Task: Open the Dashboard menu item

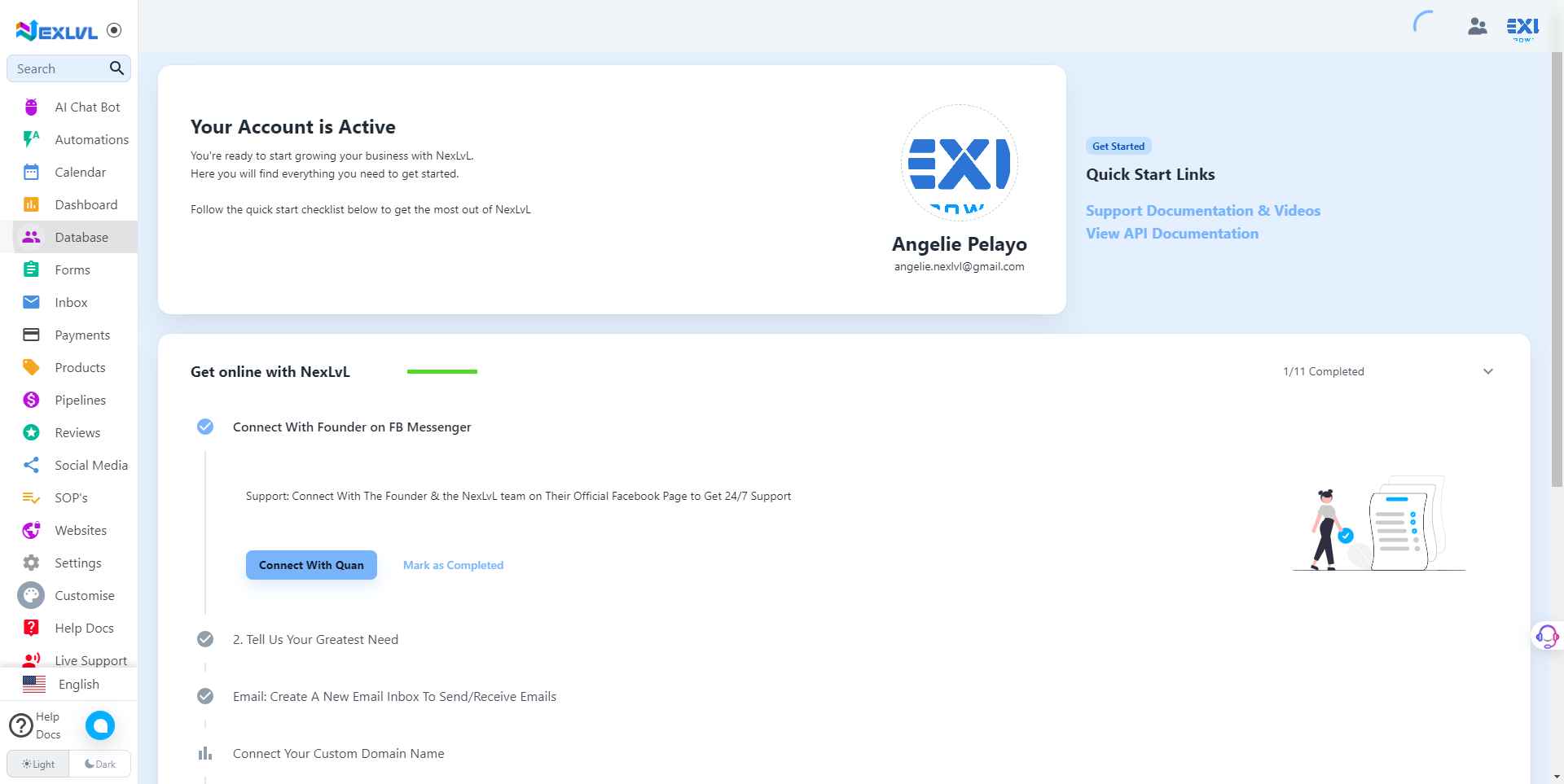Action: (86, 205)
